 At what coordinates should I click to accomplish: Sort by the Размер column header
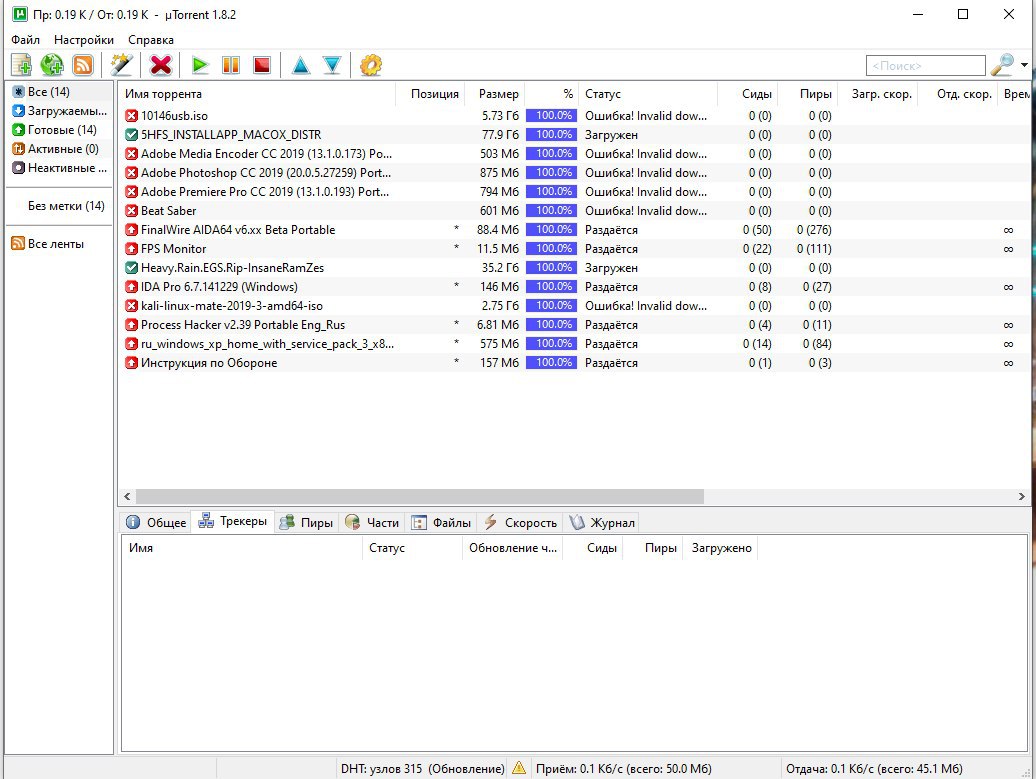click(495, 94)
